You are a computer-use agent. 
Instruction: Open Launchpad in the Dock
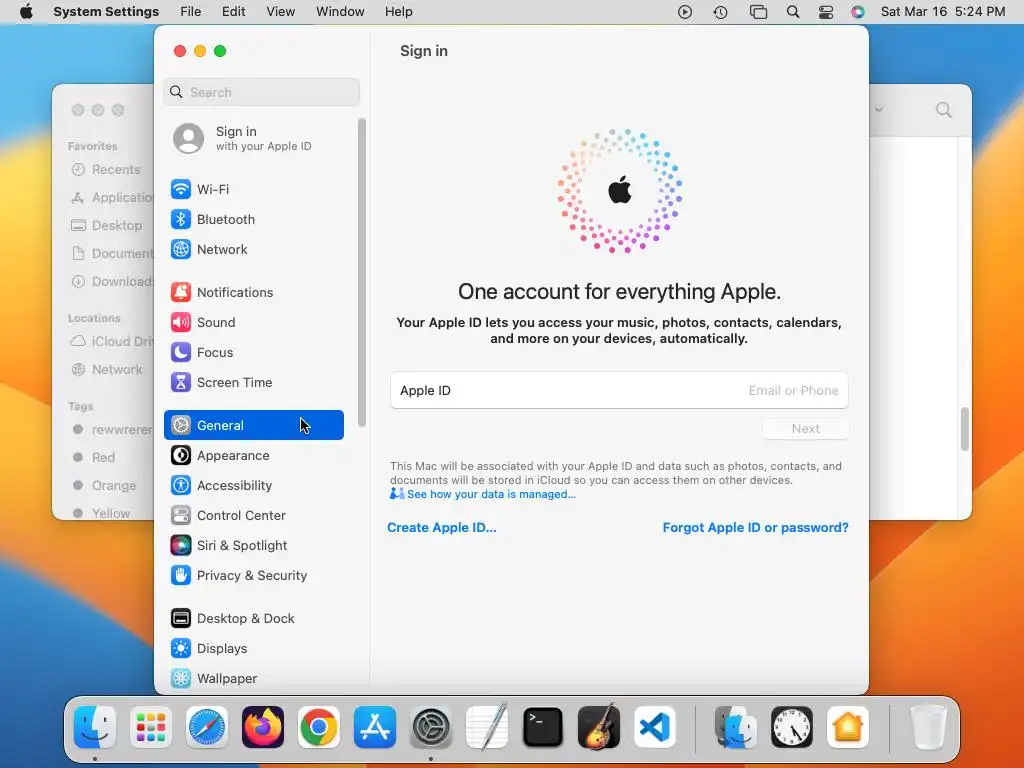pyautogui.click(x=151, y=727)
